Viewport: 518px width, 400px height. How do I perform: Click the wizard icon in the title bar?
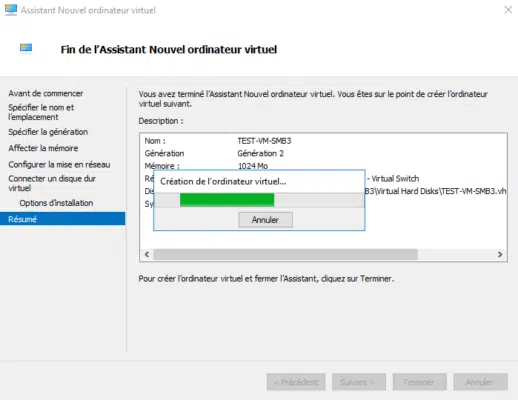(11, 10)
